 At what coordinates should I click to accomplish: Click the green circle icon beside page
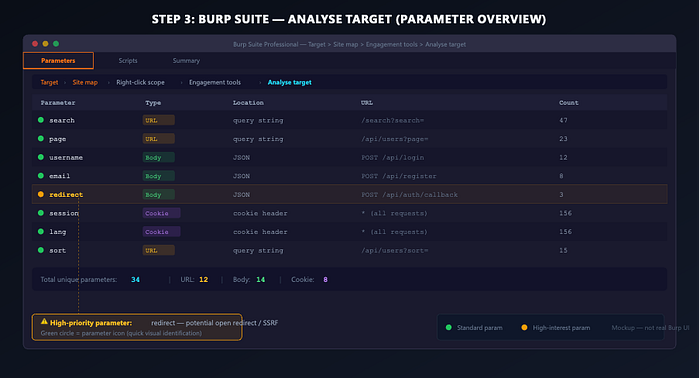coord(41,139)
